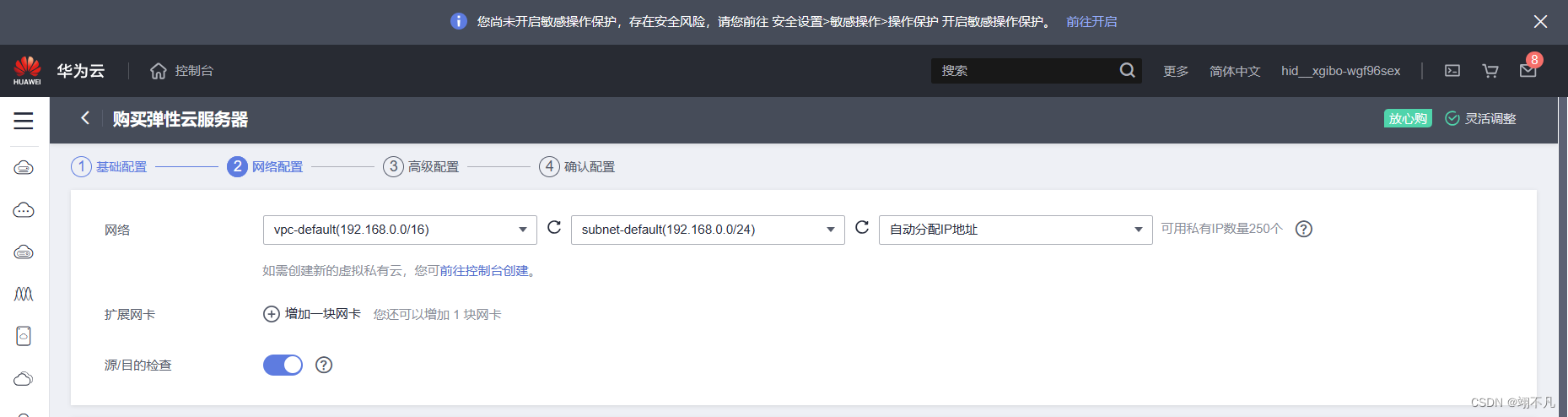Click the 灵活调整 label
The height and width of the screenshot is (417, 1568).
tap(1490, 118)
